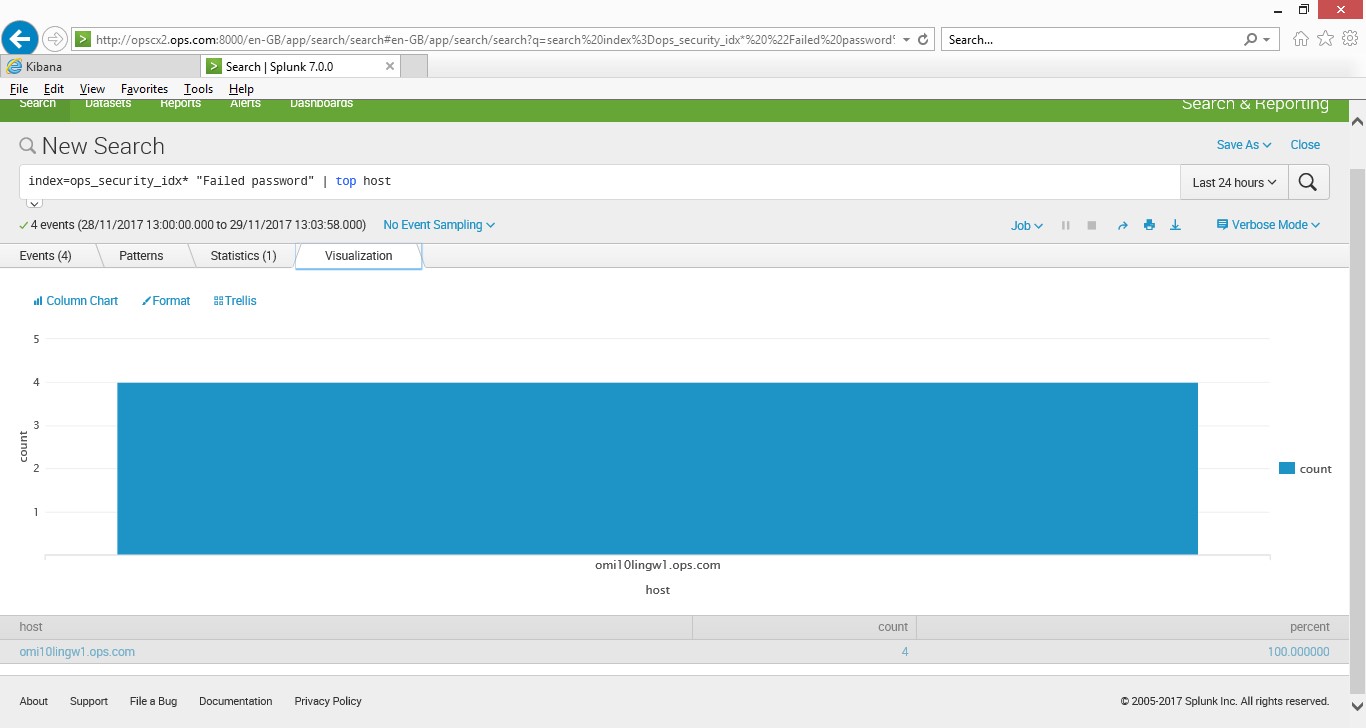This screenshot has height=728, width=1366.
Task: Switch to the Statistics tab
Action: click(242, 256)
